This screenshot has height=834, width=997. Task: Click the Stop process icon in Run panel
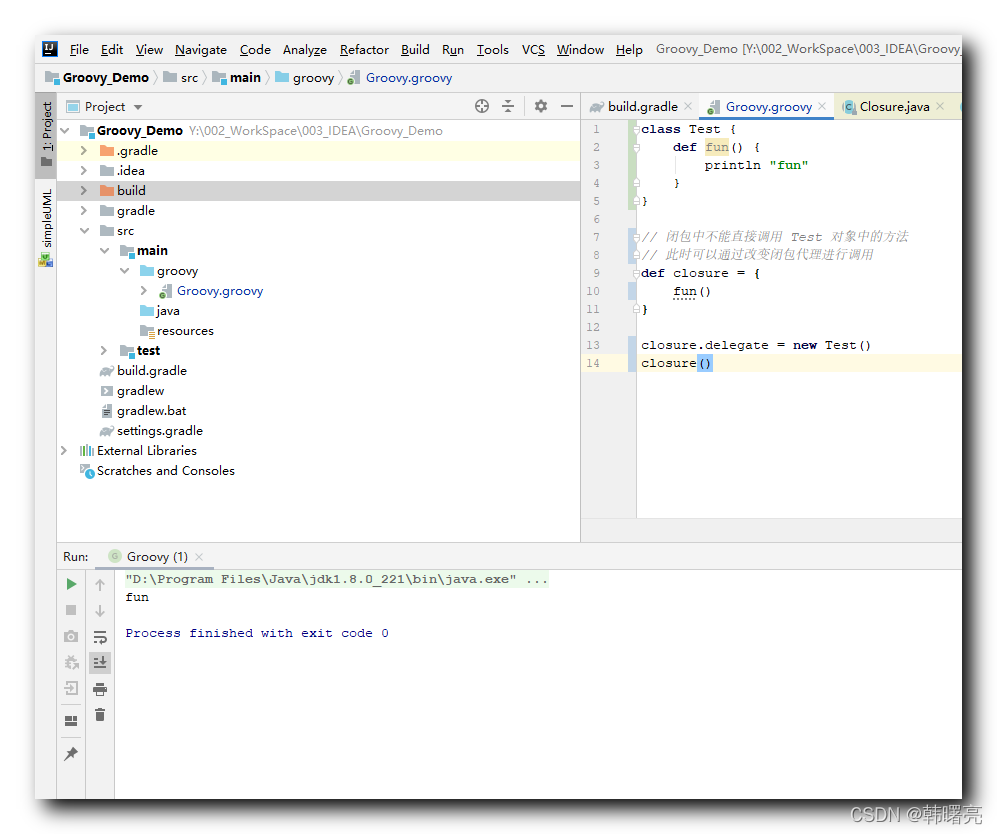71,610
